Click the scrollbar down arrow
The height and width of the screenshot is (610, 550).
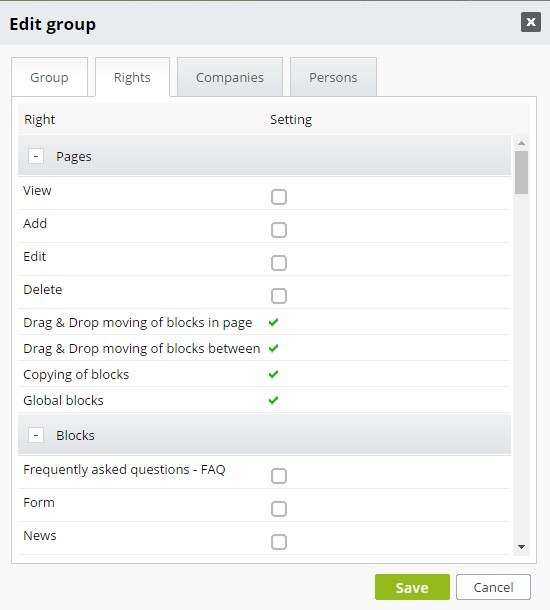coord(521,547)
